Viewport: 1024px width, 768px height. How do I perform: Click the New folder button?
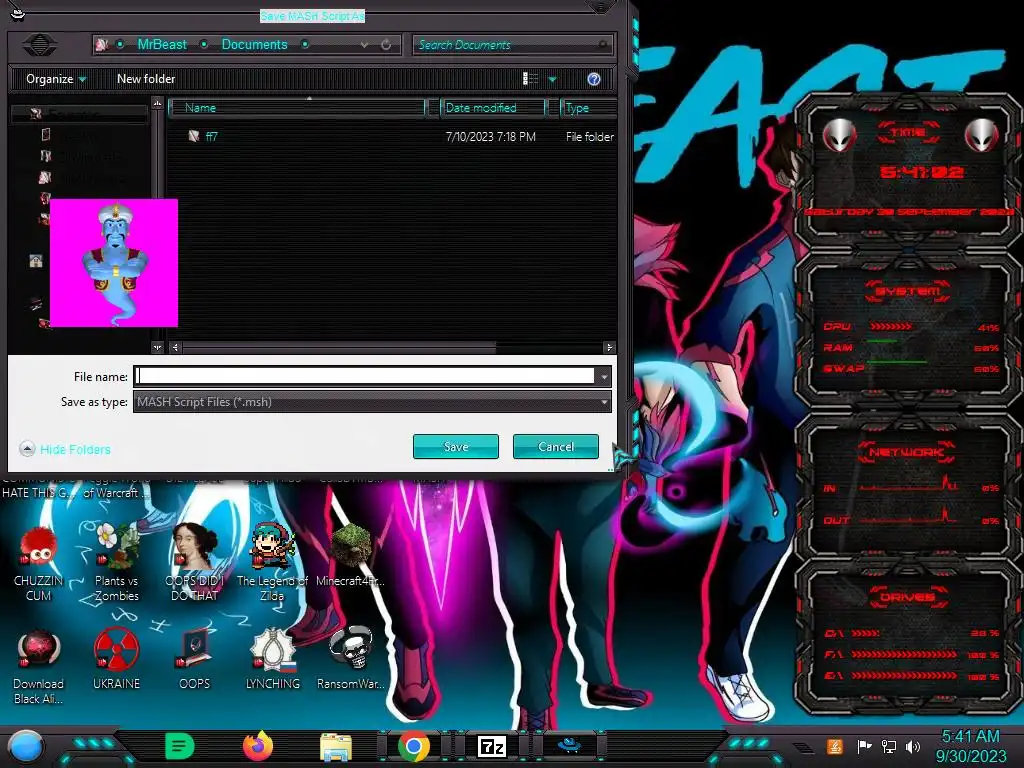click(146, 79)
